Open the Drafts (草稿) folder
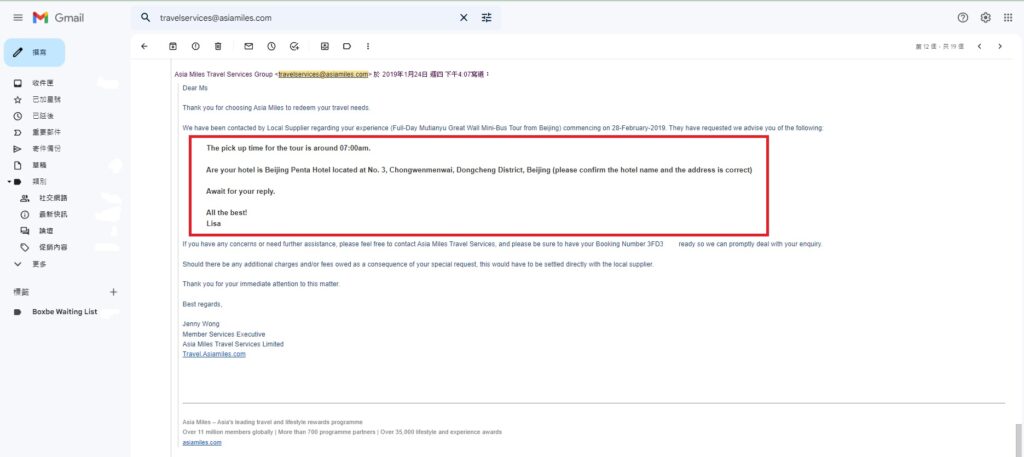Viewport: 1024px width, 457px height. coord(40,165)
